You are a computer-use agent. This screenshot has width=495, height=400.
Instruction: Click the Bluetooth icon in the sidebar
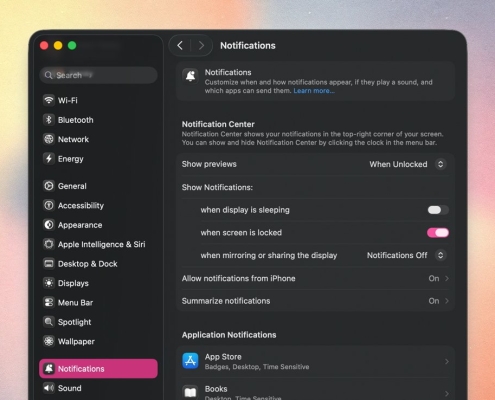point(49,120)
